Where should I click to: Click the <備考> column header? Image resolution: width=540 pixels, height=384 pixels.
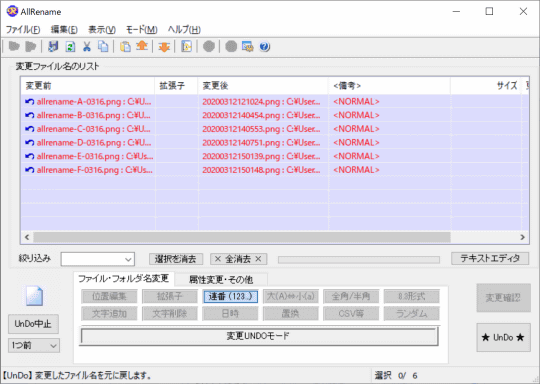(390, 86)
